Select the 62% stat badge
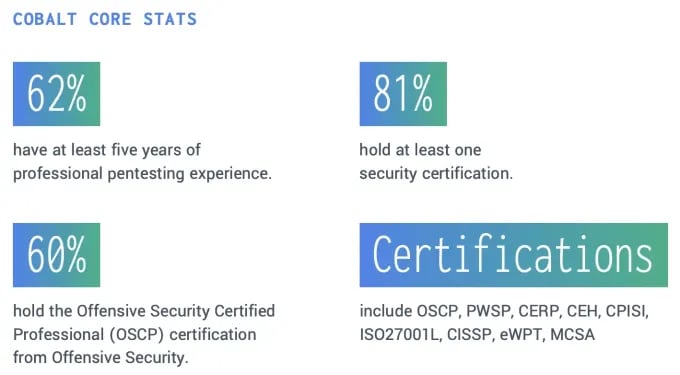The image size is (680, 375). (x=56, y=94)
